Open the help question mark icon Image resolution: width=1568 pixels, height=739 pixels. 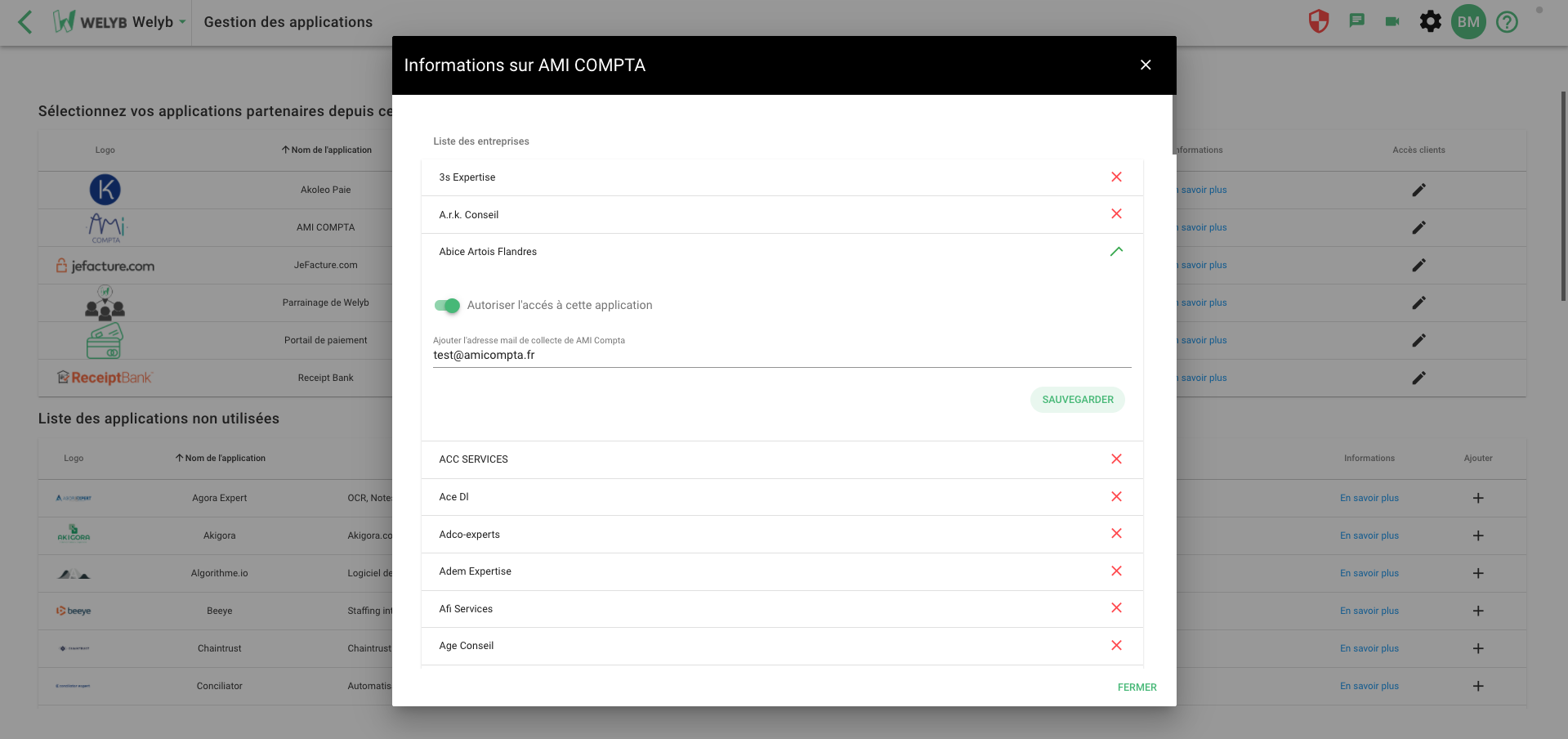pos(1507,22)
